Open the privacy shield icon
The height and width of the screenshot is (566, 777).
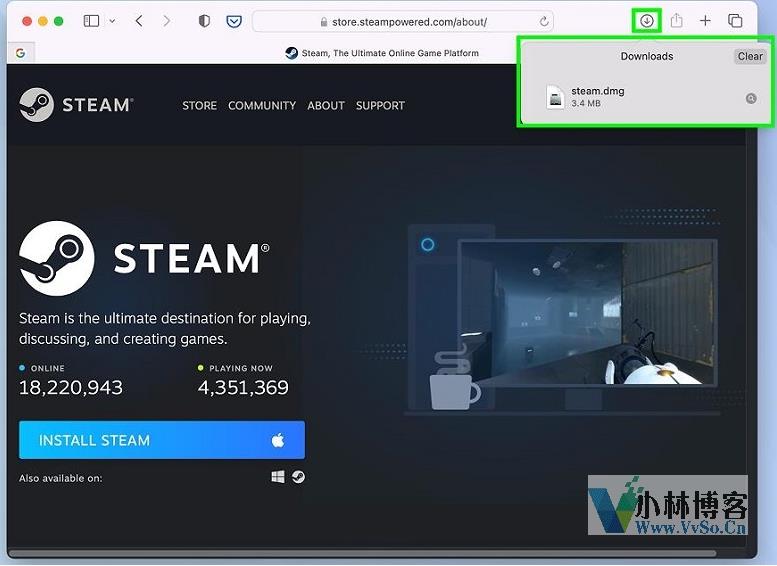(204, 21)
